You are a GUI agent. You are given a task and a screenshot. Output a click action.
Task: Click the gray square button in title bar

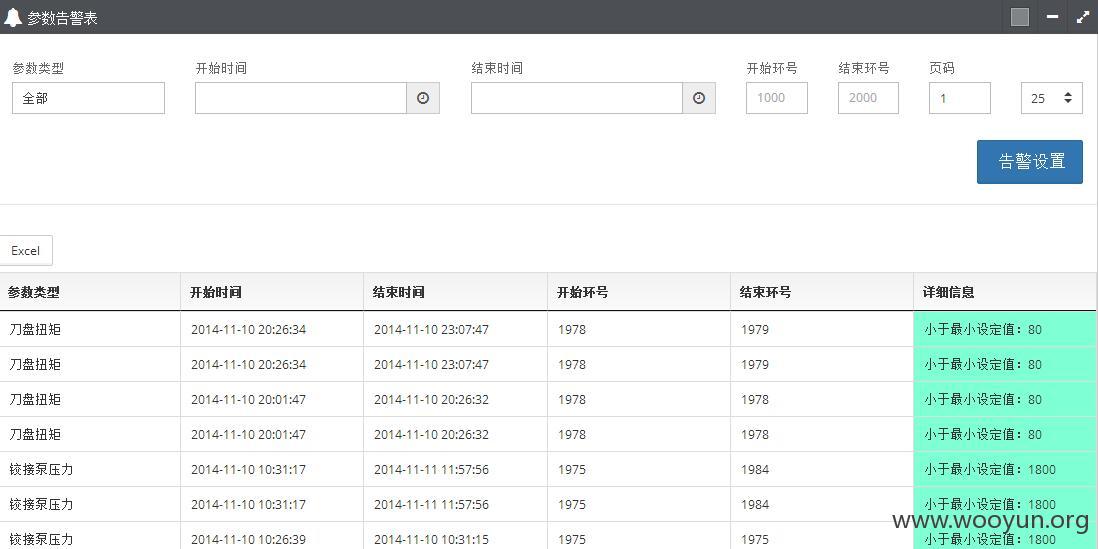(x=1020, y=17)
